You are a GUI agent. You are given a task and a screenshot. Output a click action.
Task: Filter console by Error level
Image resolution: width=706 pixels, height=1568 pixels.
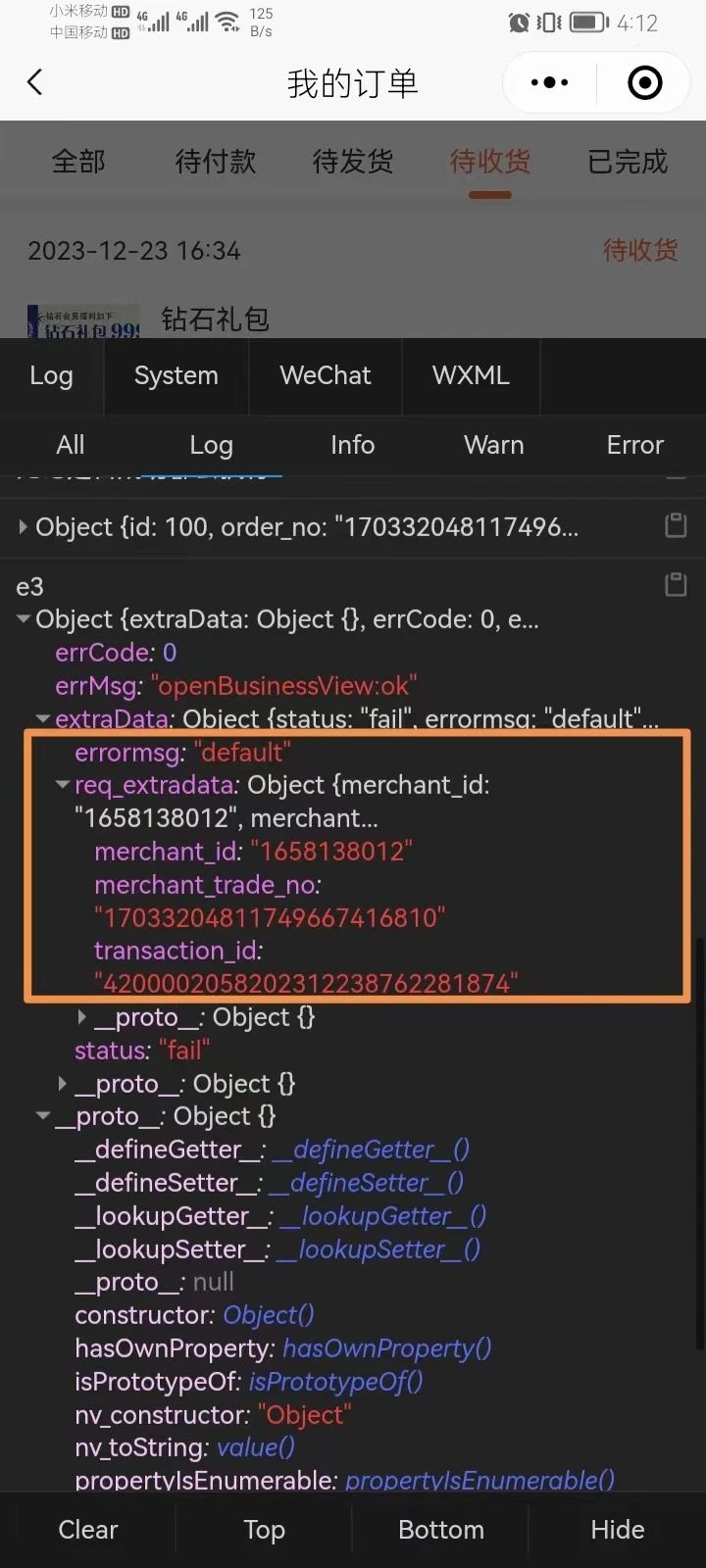pyautogui.click(x=635, y=445)
